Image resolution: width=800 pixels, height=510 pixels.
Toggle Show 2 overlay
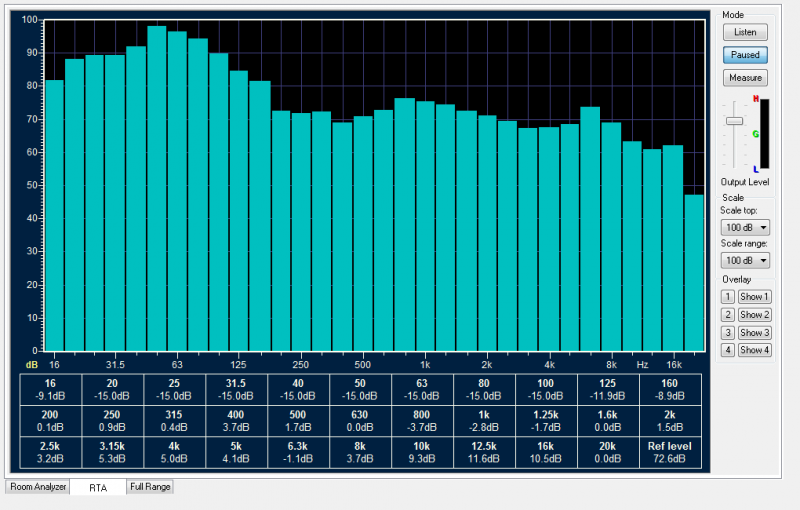[x=755, y=315]
